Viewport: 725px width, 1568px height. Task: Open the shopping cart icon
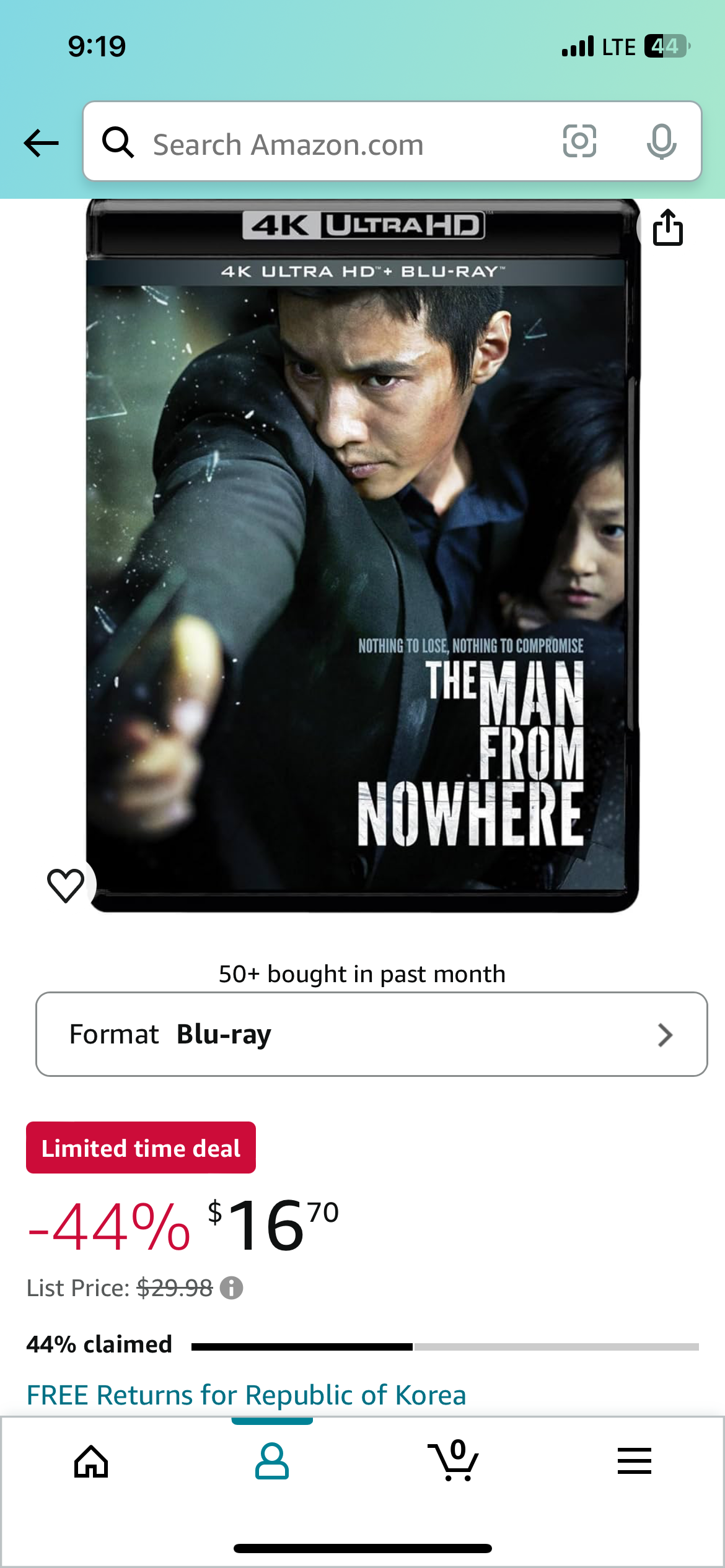click(453, 1460)
